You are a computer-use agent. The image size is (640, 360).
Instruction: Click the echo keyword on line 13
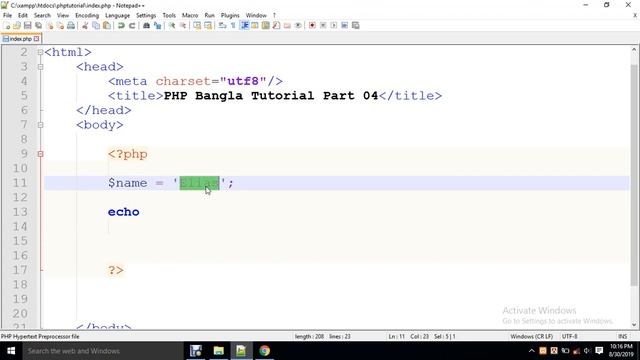124,212
